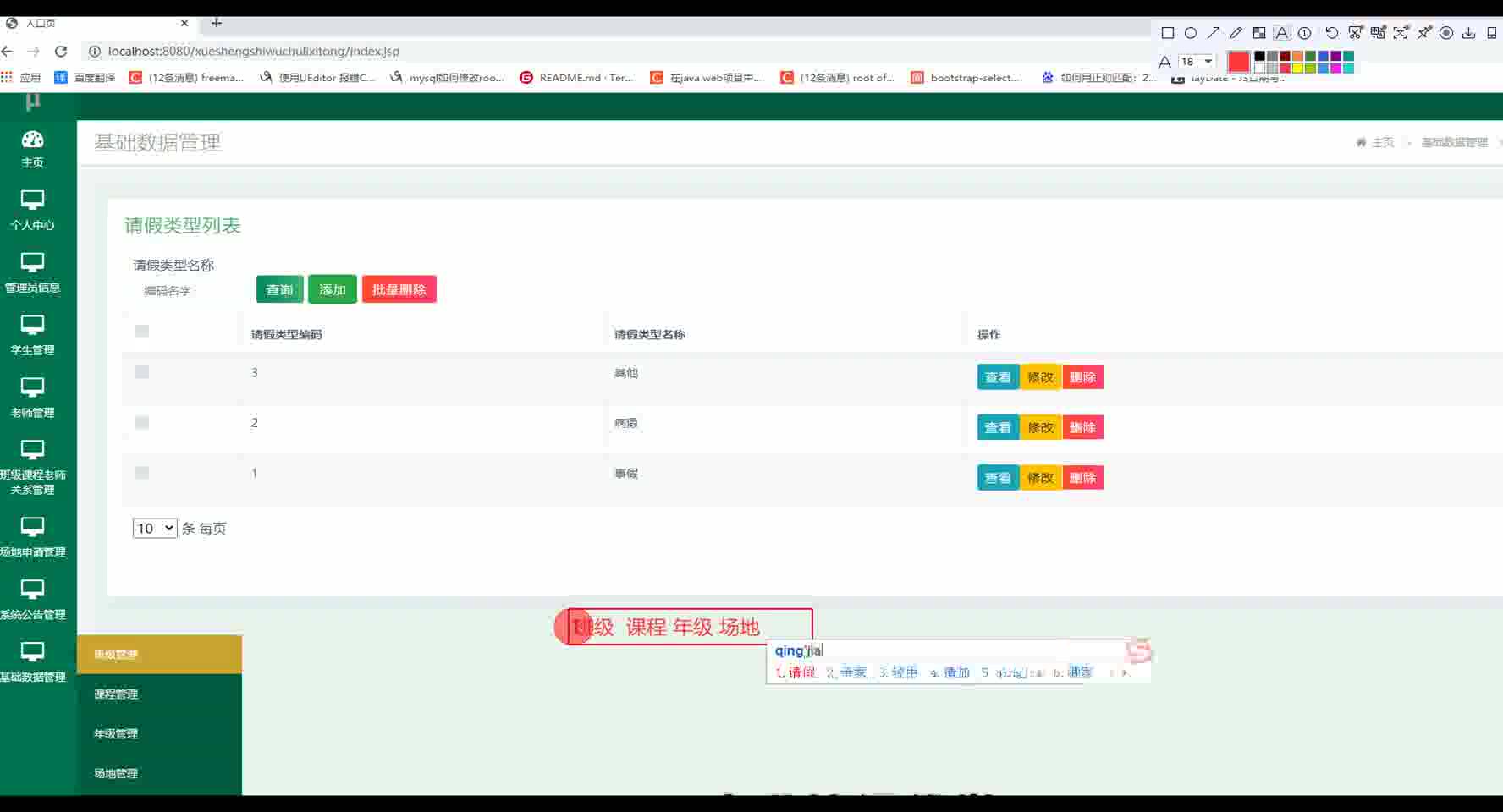Screen dimensions: 1503x812
Task: Undo the last annotation
Action: coord(1332,33)
